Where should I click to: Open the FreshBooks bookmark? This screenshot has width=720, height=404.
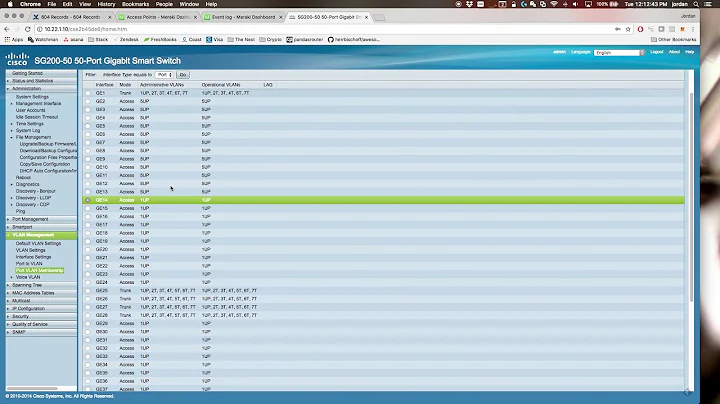click(x=160, y=39)
